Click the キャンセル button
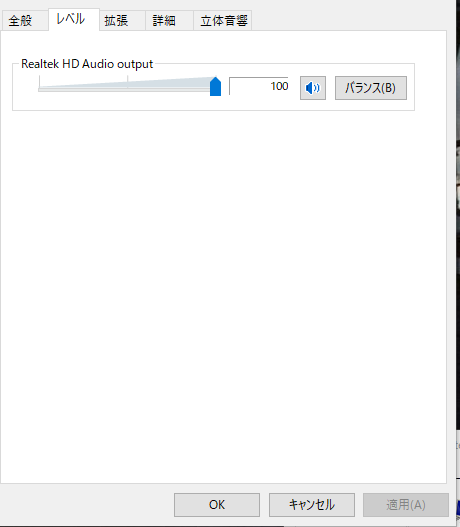460x527 pixels. pos(311,504)
